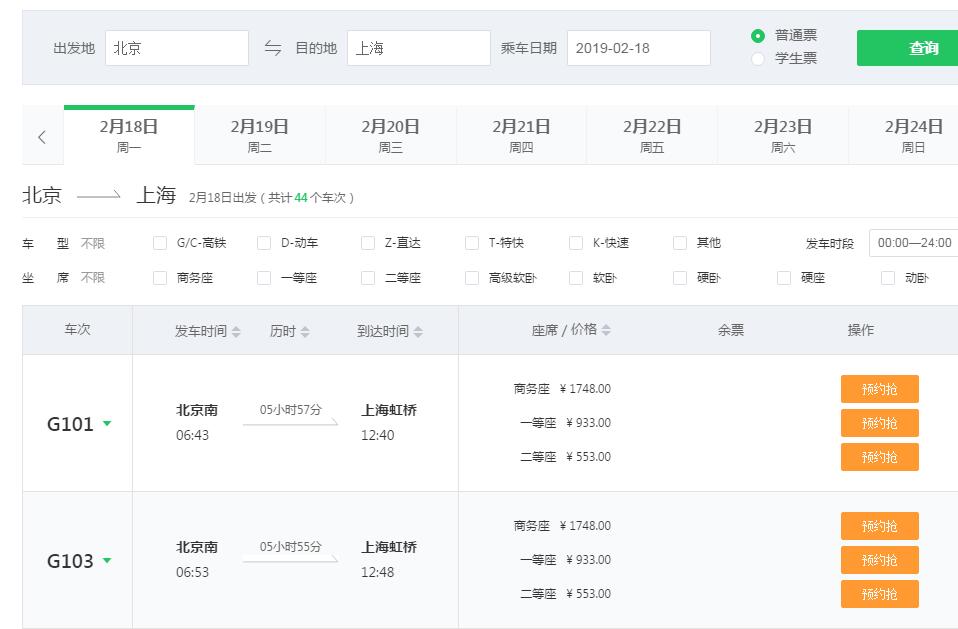Viewport: 958px width, 629px height.
Task: Sort by seat price
Action: pos(571,330)
